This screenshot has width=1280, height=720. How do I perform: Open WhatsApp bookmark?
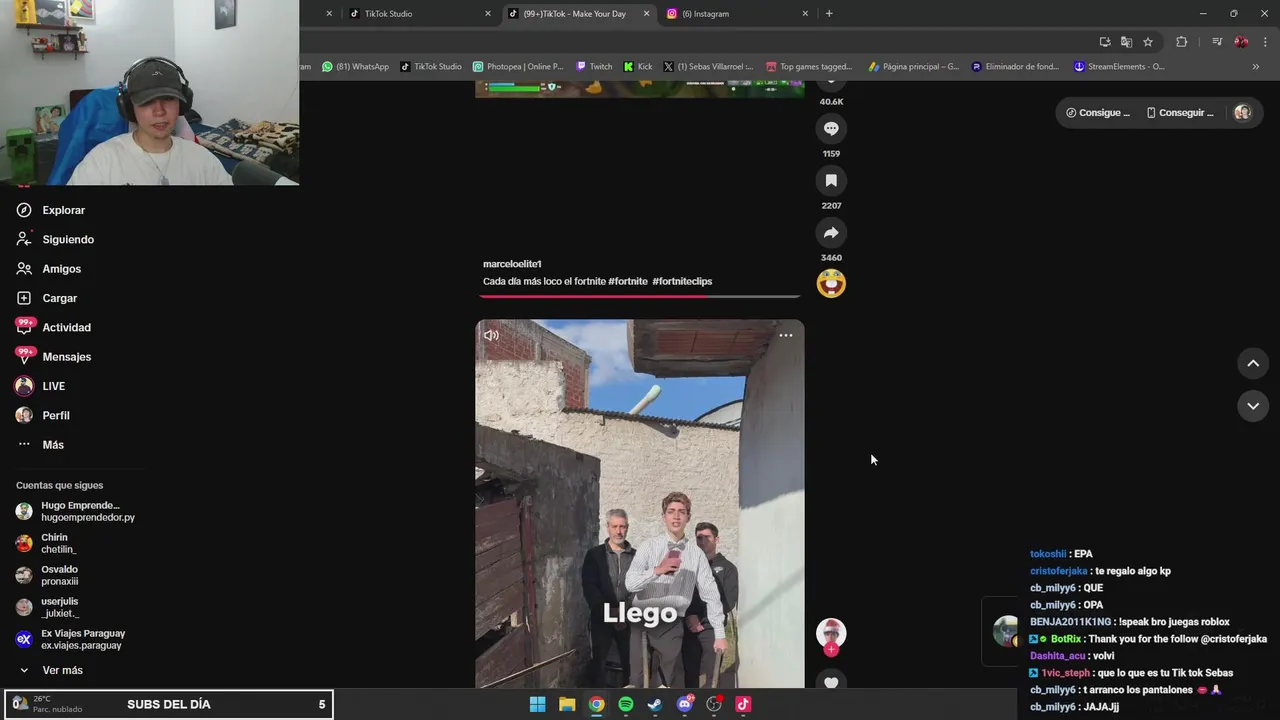coord(355,67)
